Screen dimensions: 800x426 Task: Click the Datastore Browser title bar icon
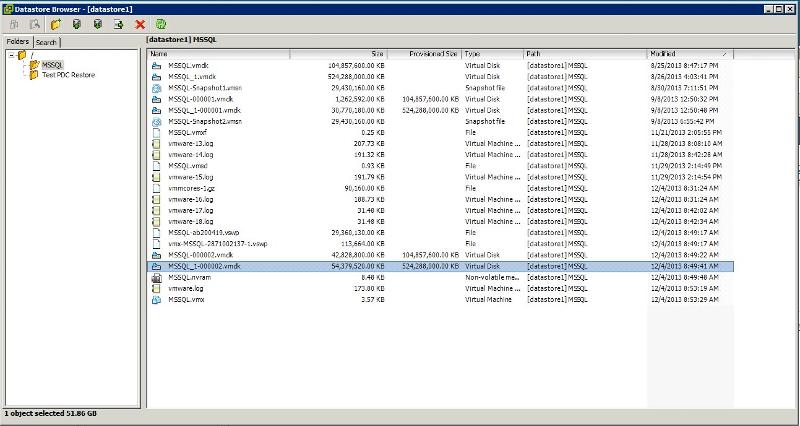click(8, 9)
